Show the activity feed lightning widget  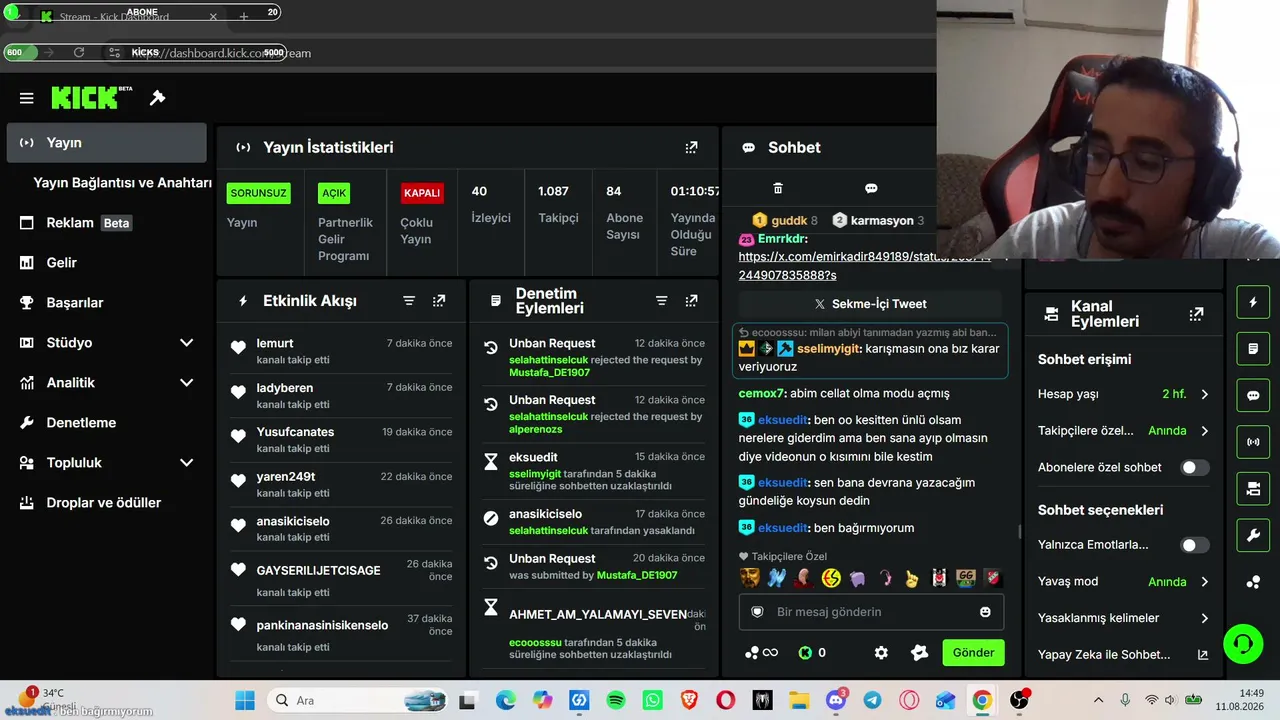(1253, 302)
